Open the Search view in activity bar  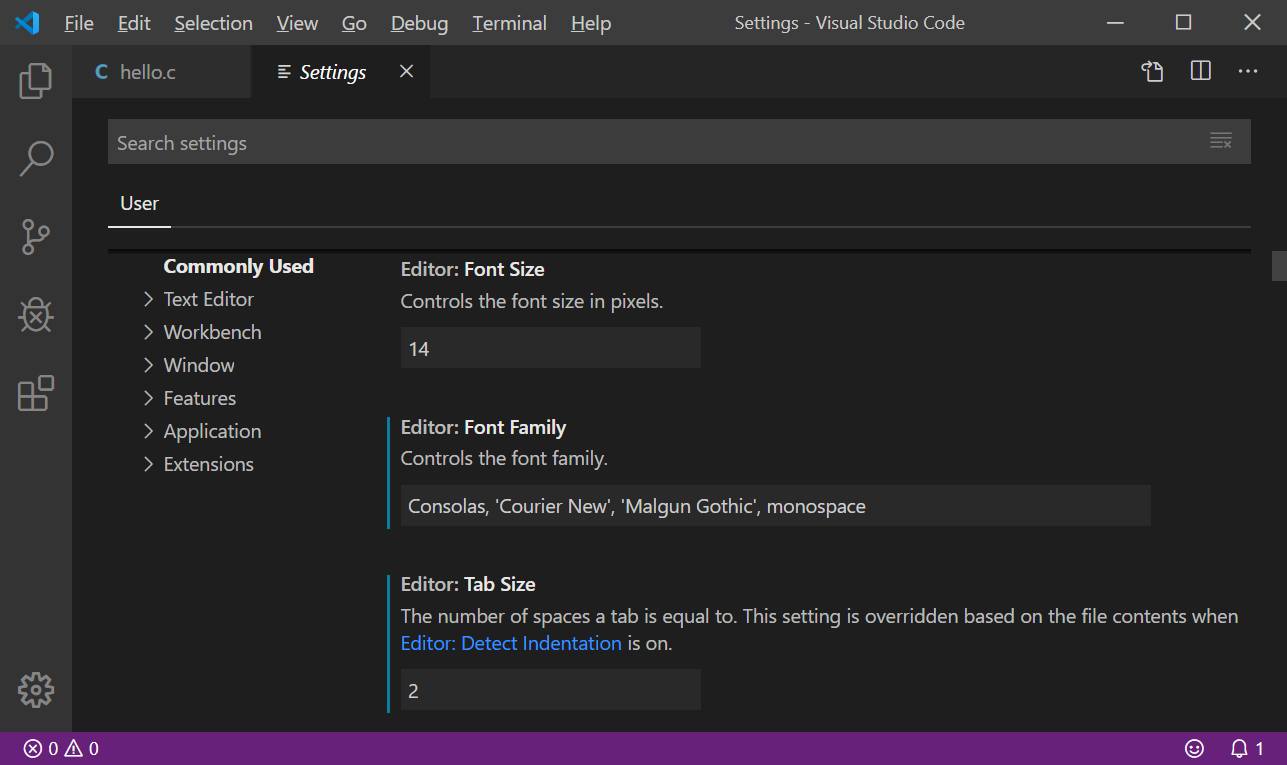click(x=35, y=159)
